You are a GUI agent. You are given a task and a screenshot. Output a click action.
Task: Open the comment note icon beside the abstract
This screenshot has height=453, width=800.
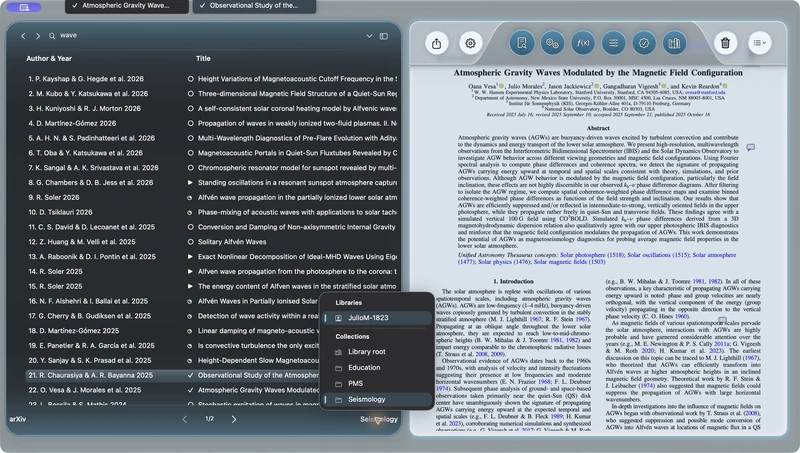tap(751, 147)
